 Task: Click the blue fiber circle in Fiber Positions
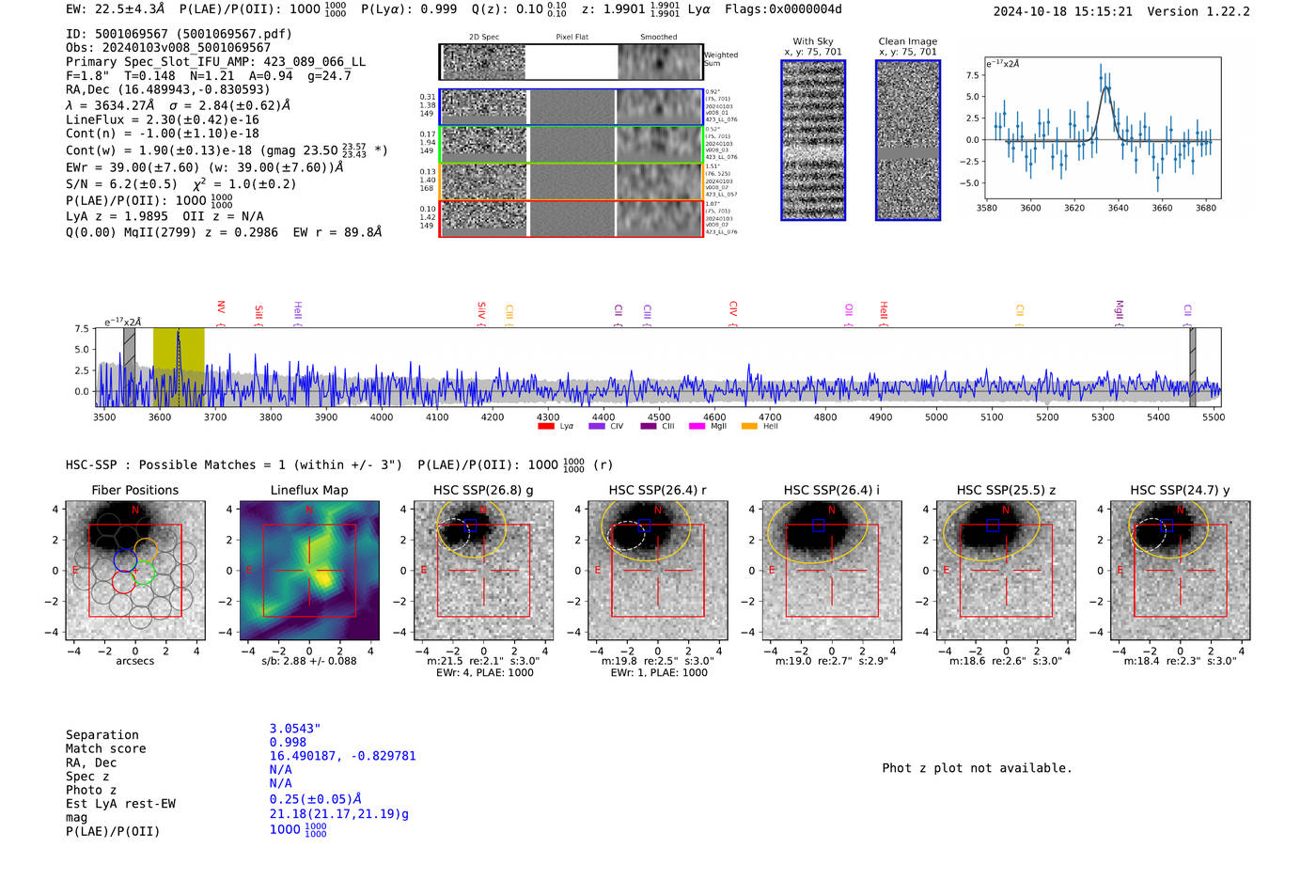(x=126, y=558)
